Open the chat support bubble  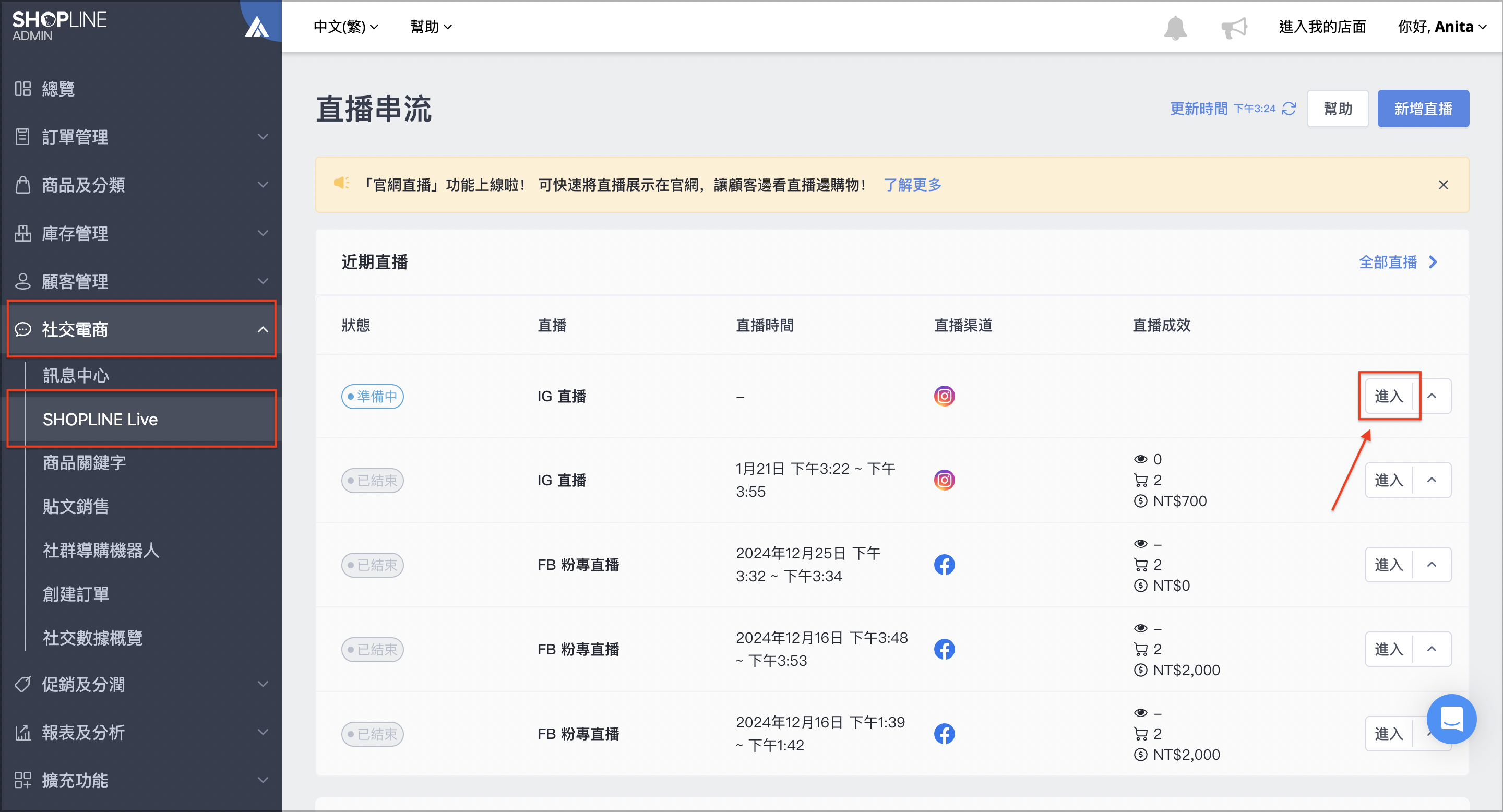click(x=1451, y=719)
